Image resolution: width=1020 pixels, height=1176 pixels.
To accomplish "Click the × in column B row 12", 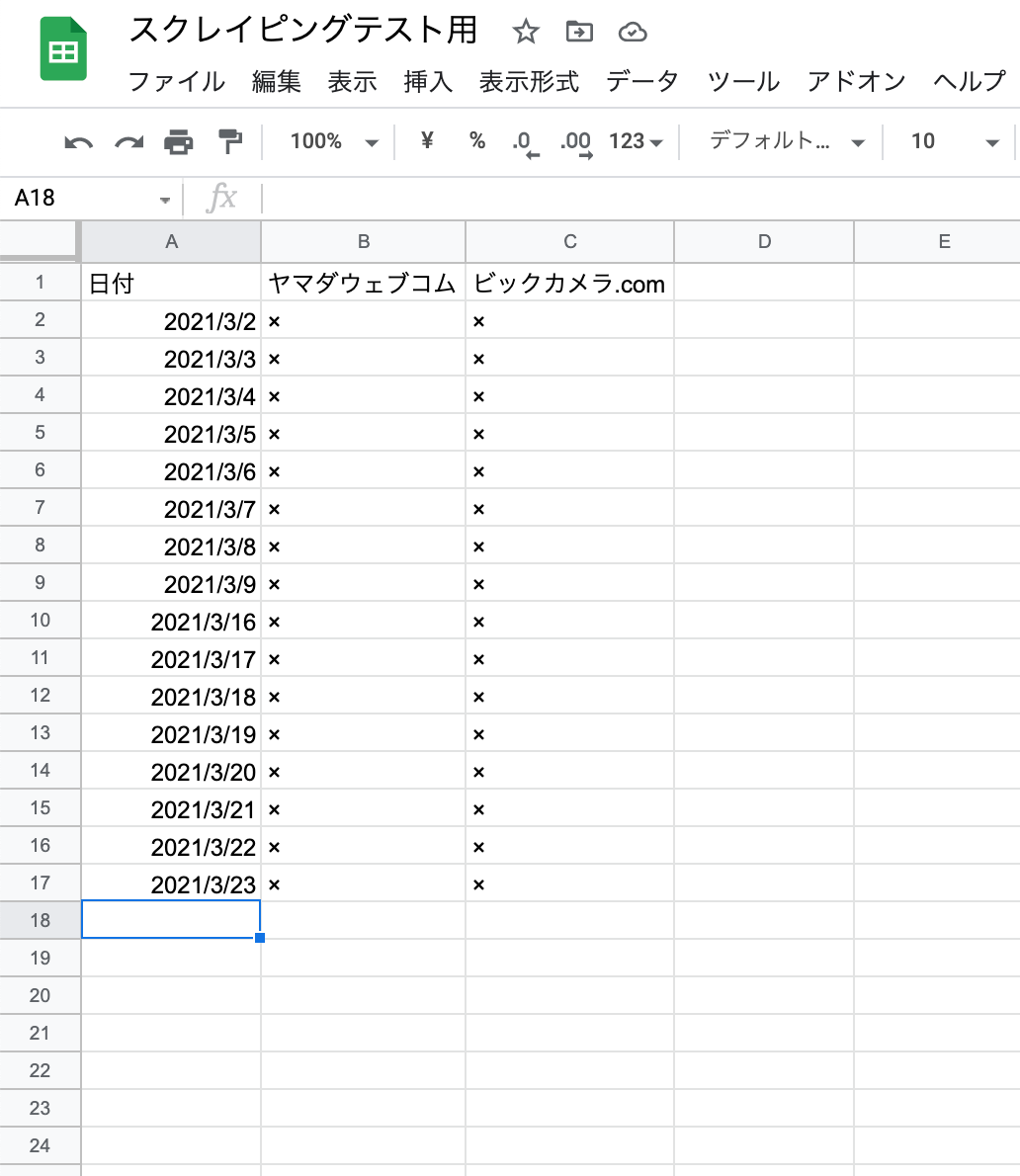I will click(275, 698).
